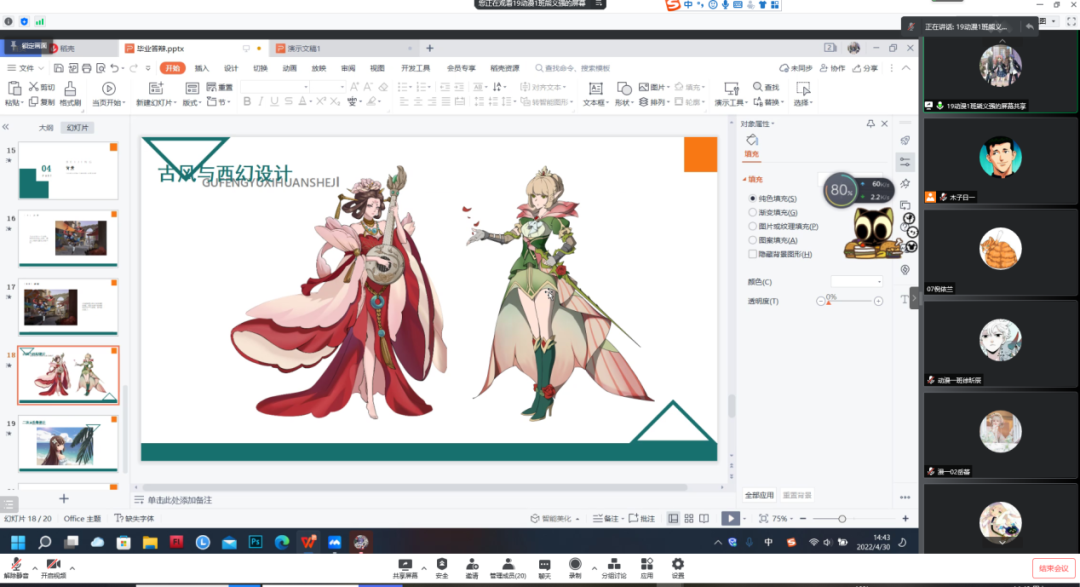The width and height of the screenshot is (1080, 587).
Task: Click the Undo arrow icon
Action: point(115,68)
